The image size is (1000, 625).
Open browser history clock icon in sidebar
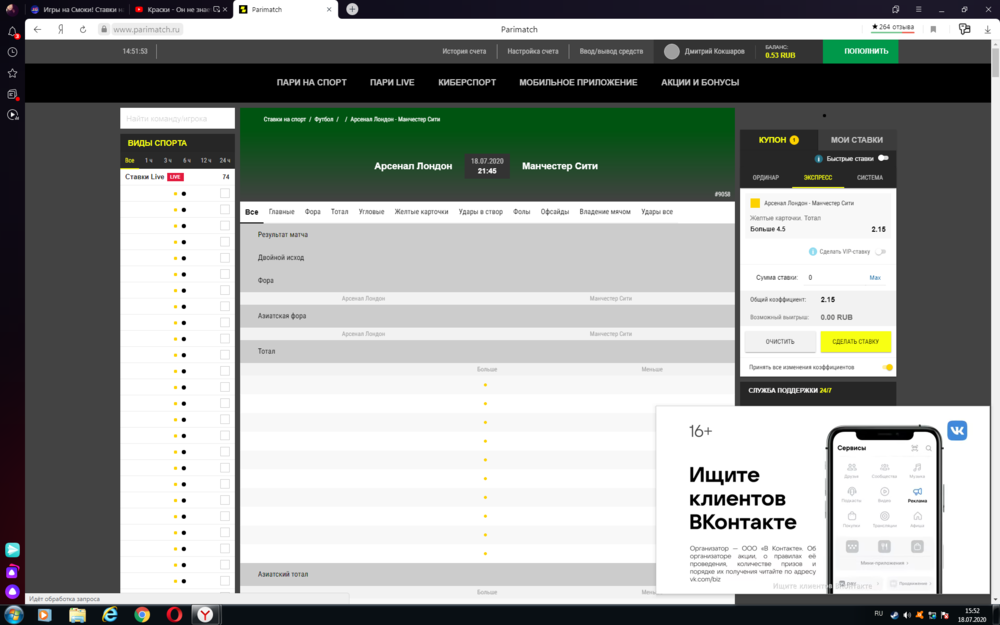pyautogui.click(x=12, y=52)
